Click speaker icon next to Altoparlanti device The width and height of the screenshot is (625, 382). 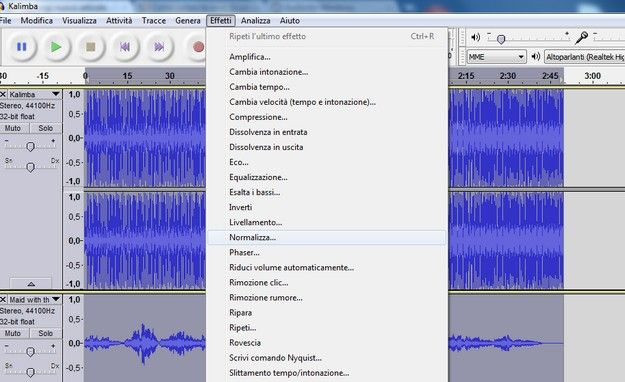pyautogui.click(x=536, y=57)
